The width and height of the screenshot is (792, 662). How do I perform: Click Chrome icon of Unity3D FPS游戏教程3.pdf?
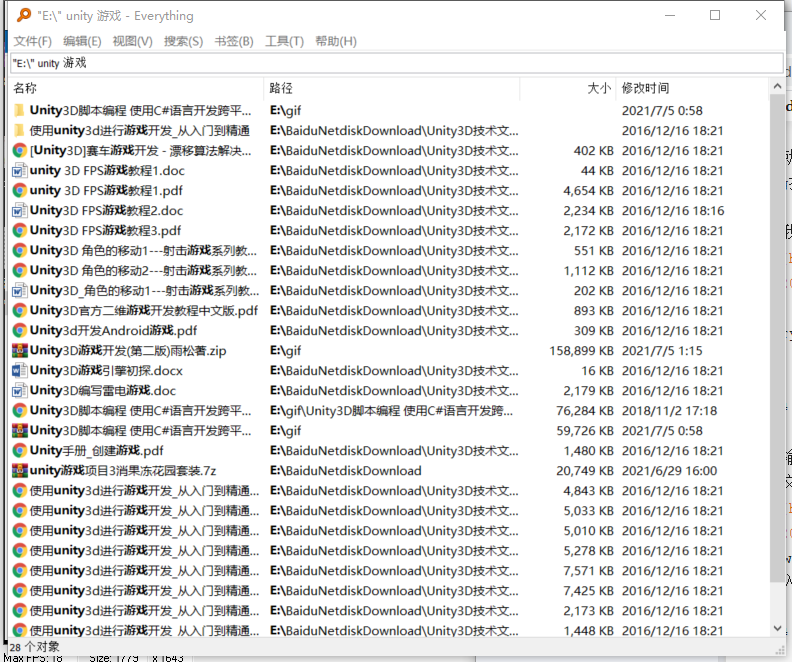tap(19, 230)
